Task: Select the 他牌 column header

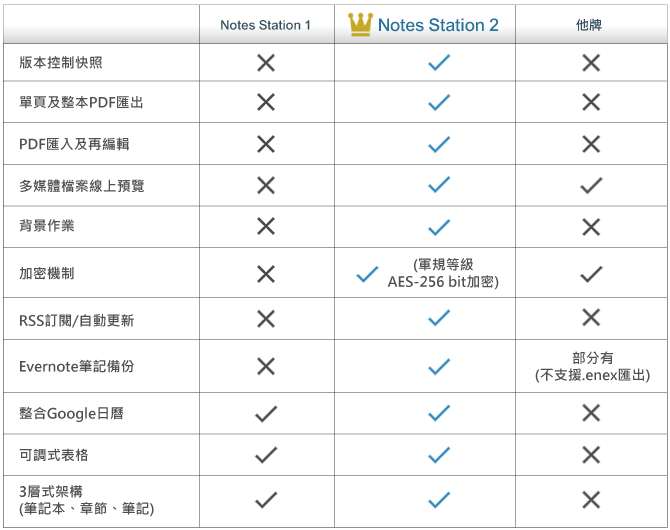Action: pyautogui.click(x=590, y=25)
